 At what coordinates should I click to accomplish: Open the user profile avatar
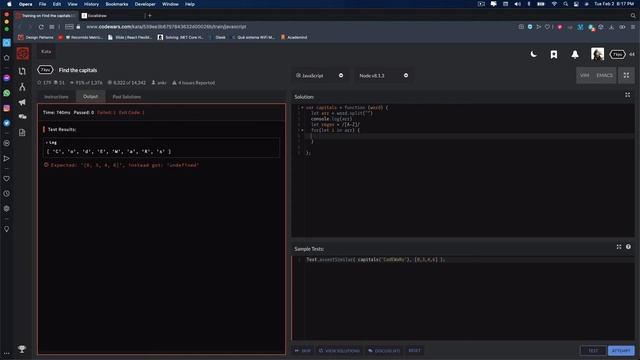pos(597,54)
